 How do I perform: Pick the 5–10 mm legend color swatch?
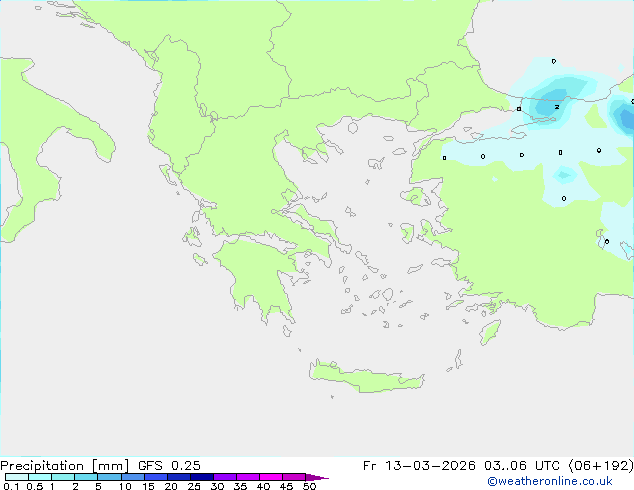tap(109, 477)
